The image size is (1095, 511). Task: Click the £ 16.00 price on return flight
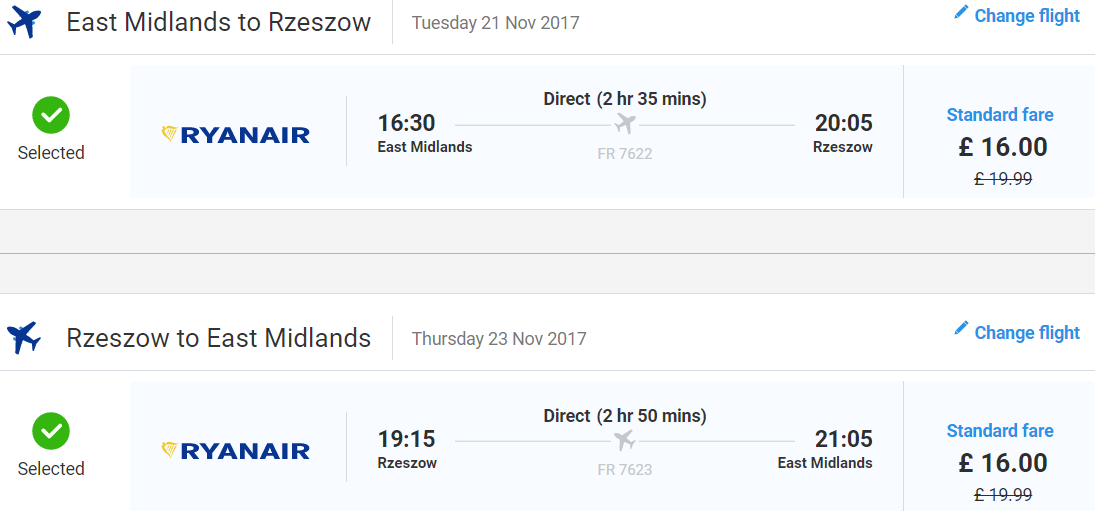pyautogui.click(x=1003, y=463)
